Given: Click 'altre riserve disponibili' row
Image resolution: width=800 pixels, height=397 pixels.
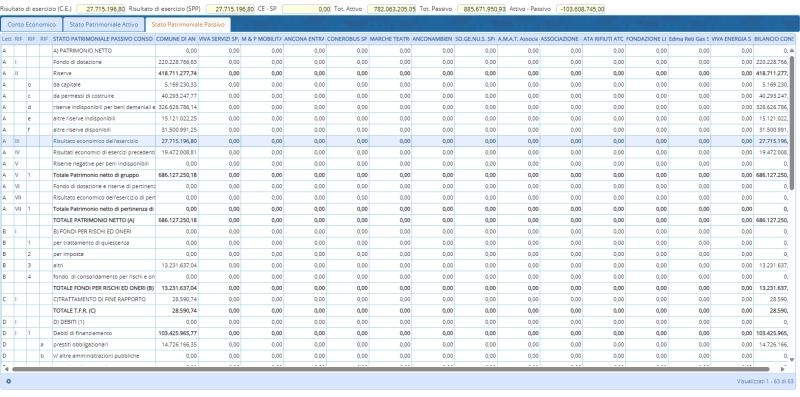Looking at the screenshot, I should click(x=395, y=130).
